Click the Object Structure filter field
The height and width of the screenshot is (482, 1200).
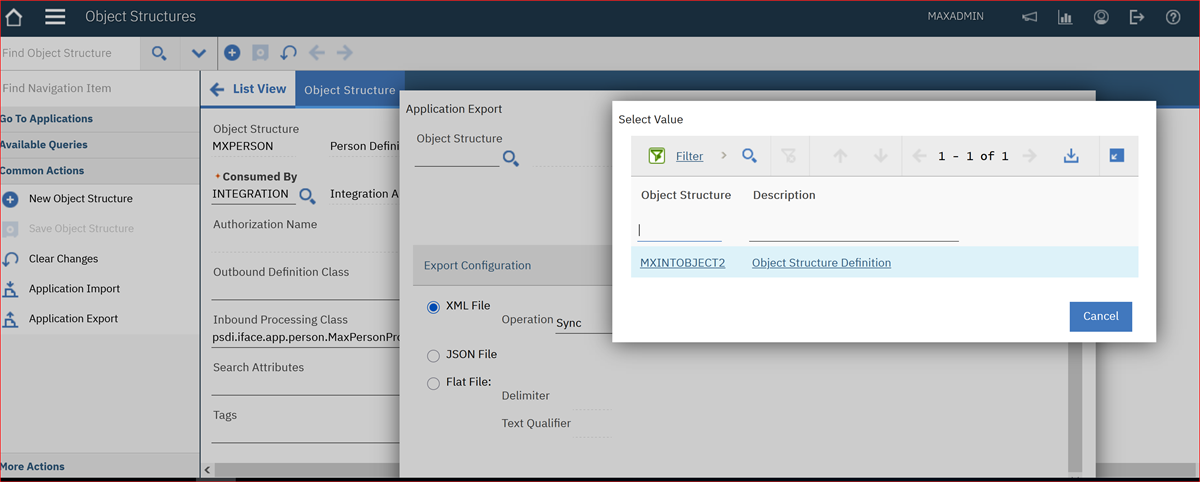679,231
